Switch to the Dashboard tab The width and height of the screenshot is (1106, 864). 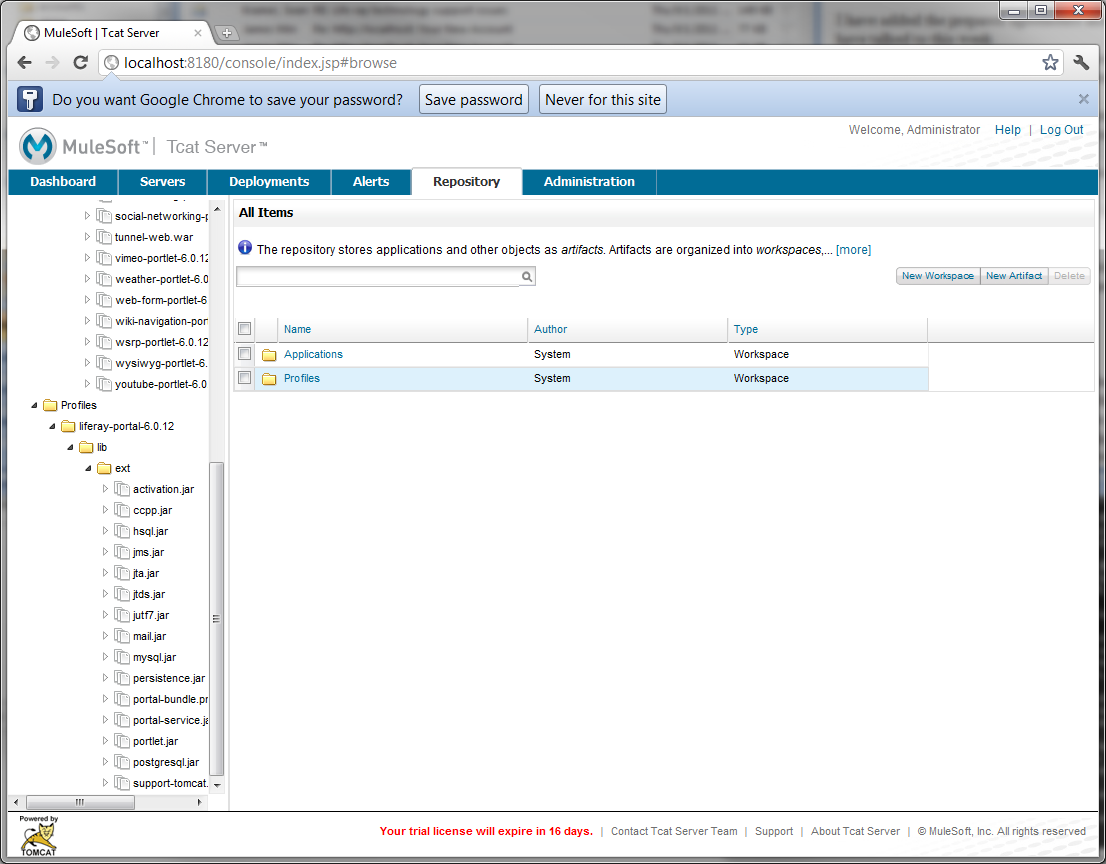click(63, 181)
